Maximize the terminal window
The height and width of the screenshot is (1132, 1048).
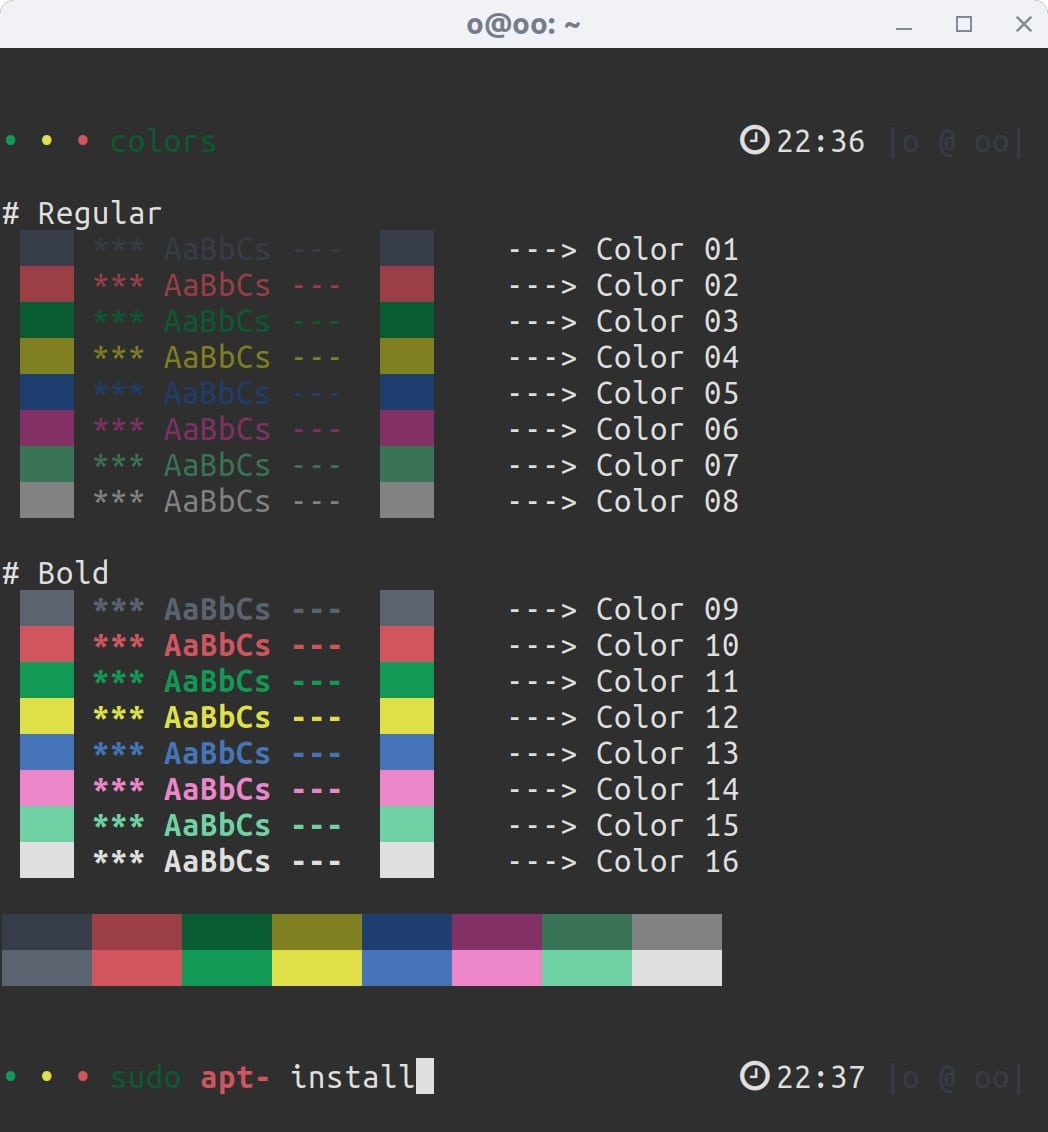[x=964, y=25]
